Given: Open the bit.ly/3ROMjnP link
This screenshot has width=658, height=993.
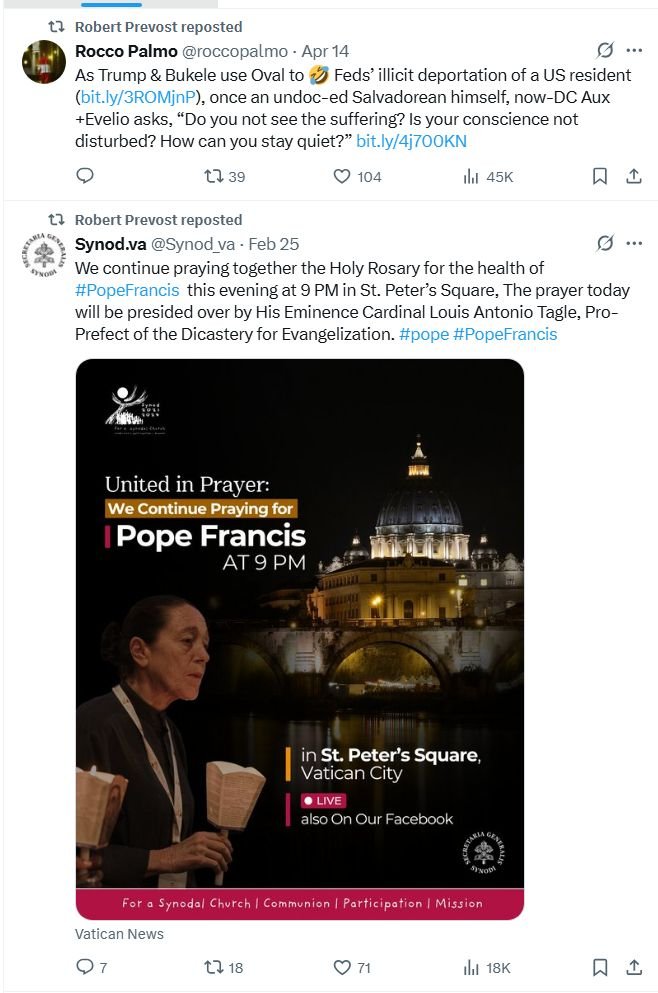Looking at the screenshot, I should coord(138,97).
